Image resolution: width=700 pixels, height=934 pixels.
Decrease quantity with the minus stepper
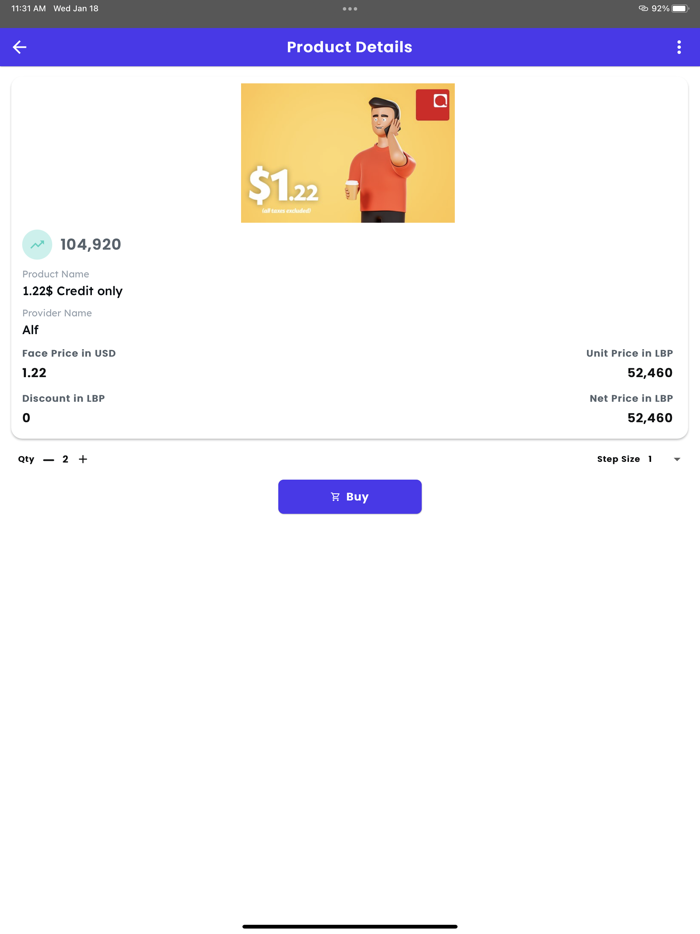[x=48, y=459]
